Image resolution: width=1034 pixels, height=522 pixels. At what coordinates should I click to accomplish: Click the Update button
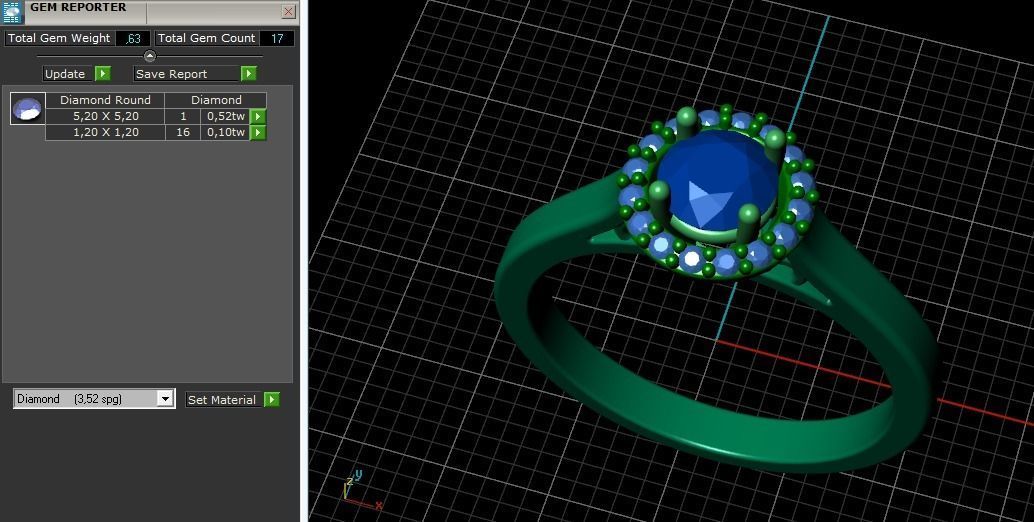[65, 74]
